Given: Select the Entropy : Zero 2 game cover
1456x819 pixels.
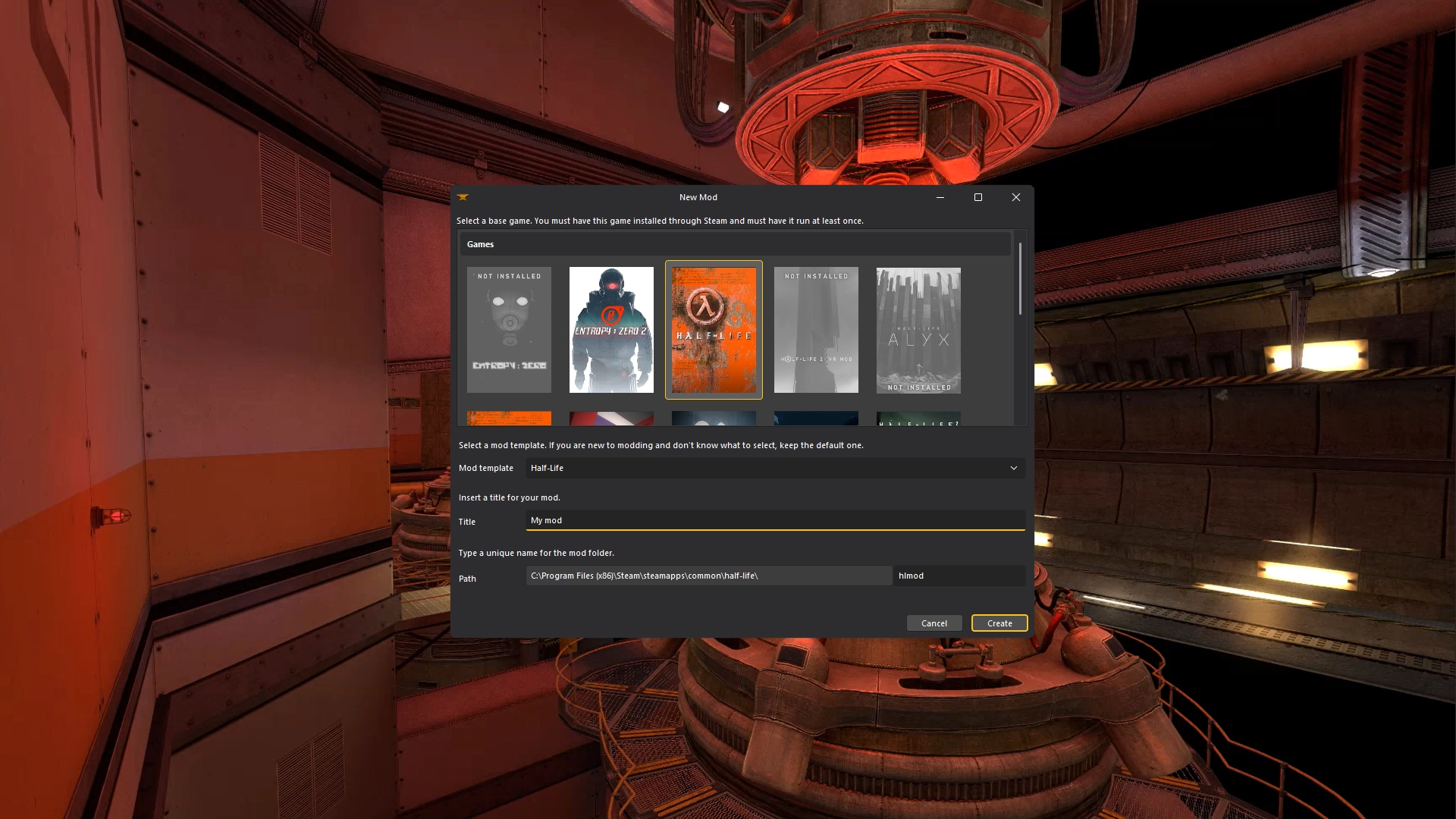Looking at the screenshot, I should tap(611, 330).
